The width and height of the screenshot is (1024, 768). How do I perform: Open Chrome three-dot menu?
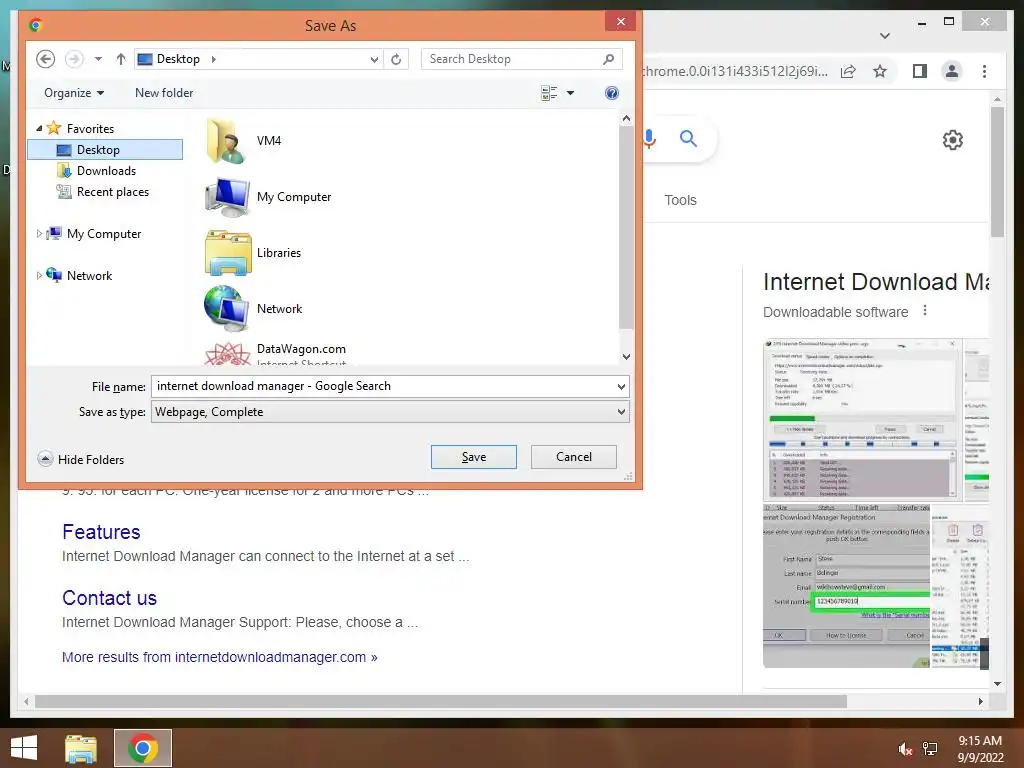pyautogui.click(x=984, y=71)
